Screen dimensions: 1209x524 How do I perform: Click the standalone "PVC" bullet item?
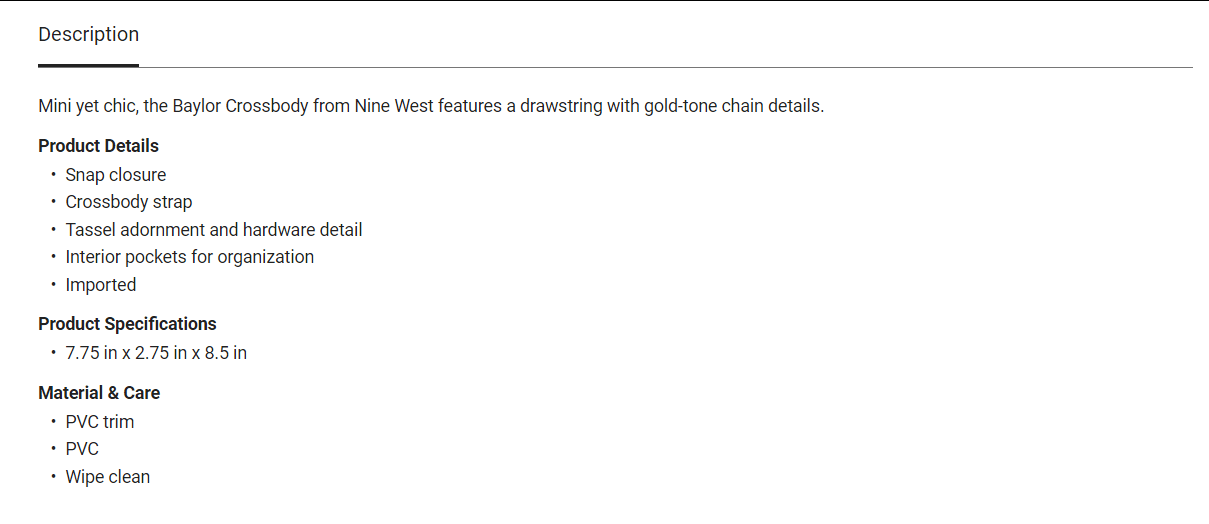(82, 449)
